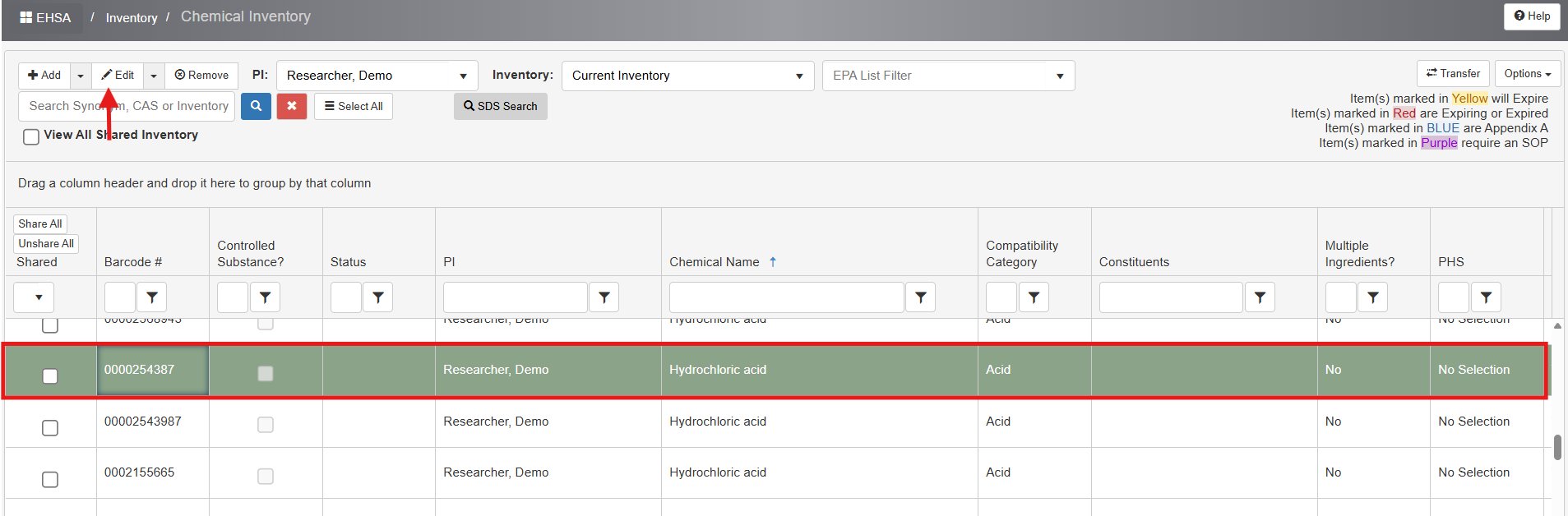The height and width of the screenshot is (516, 1568).
Task: Open the Edit dropdown arrow
Action: point(154,76)
